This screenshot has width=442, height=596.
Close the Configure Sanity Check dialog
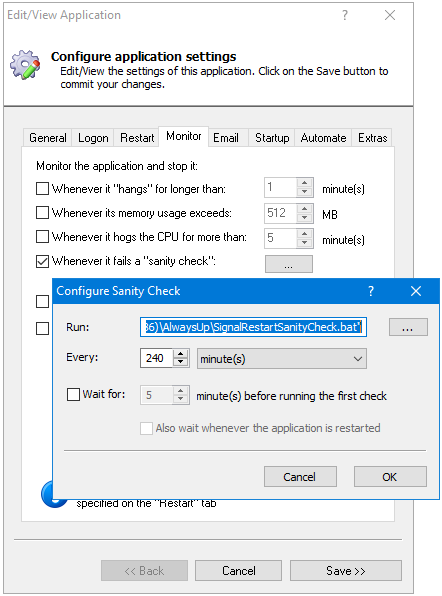point(416,291)
